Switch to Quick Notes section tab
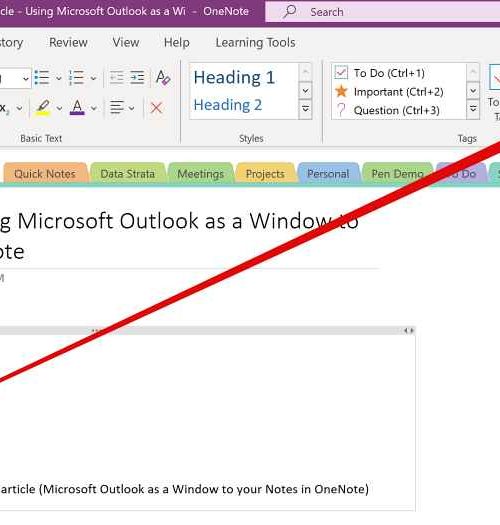The width and height of the screenshot is (500, 525). click(x=45, y=174)
